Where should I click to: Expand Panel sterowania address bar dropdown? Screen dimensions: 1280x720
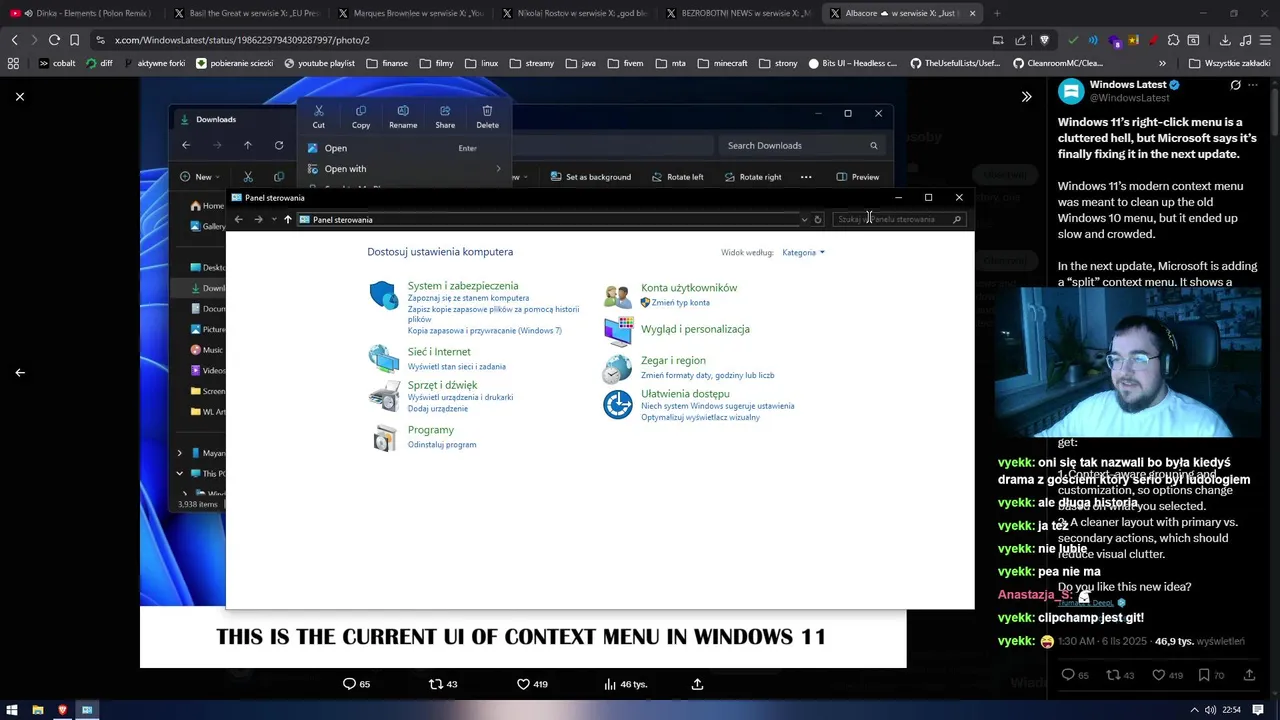(804, 219)
